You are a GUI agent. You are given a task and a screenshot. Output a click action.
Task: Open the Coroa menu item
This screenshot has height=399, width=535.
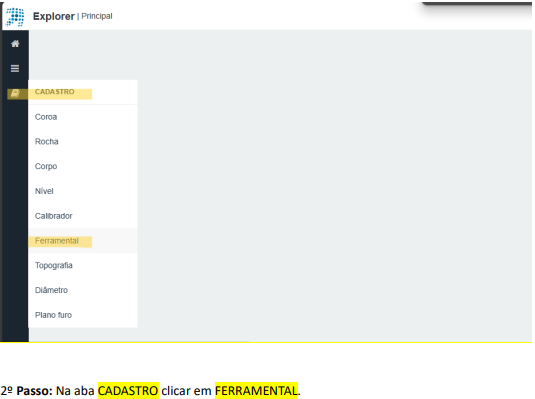(x=46, y=117)
